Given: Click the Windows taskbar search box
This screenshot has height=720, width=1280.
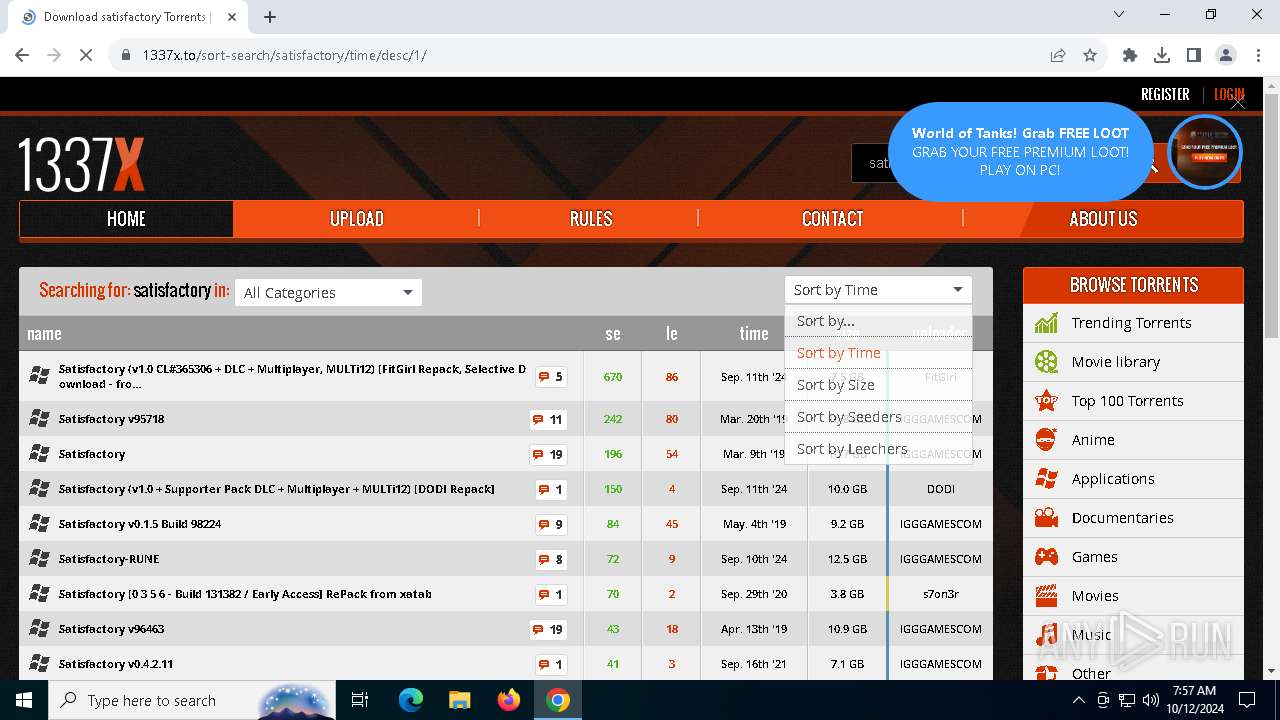Looking at the screenshot, I should tap(190, 700).
